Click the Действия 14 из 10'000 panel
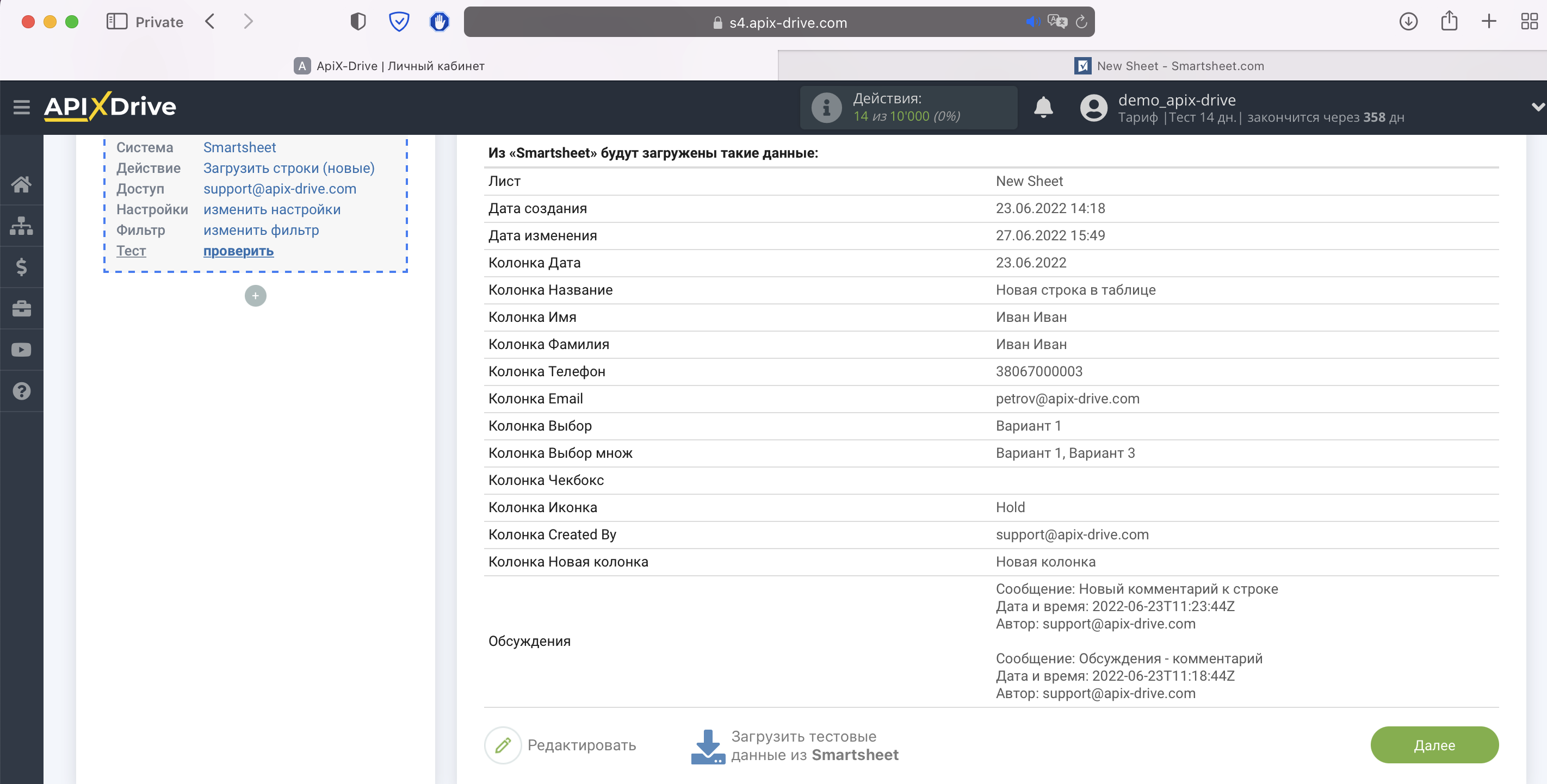Viewport: 1547px width, 784px height. click(908, 108)
